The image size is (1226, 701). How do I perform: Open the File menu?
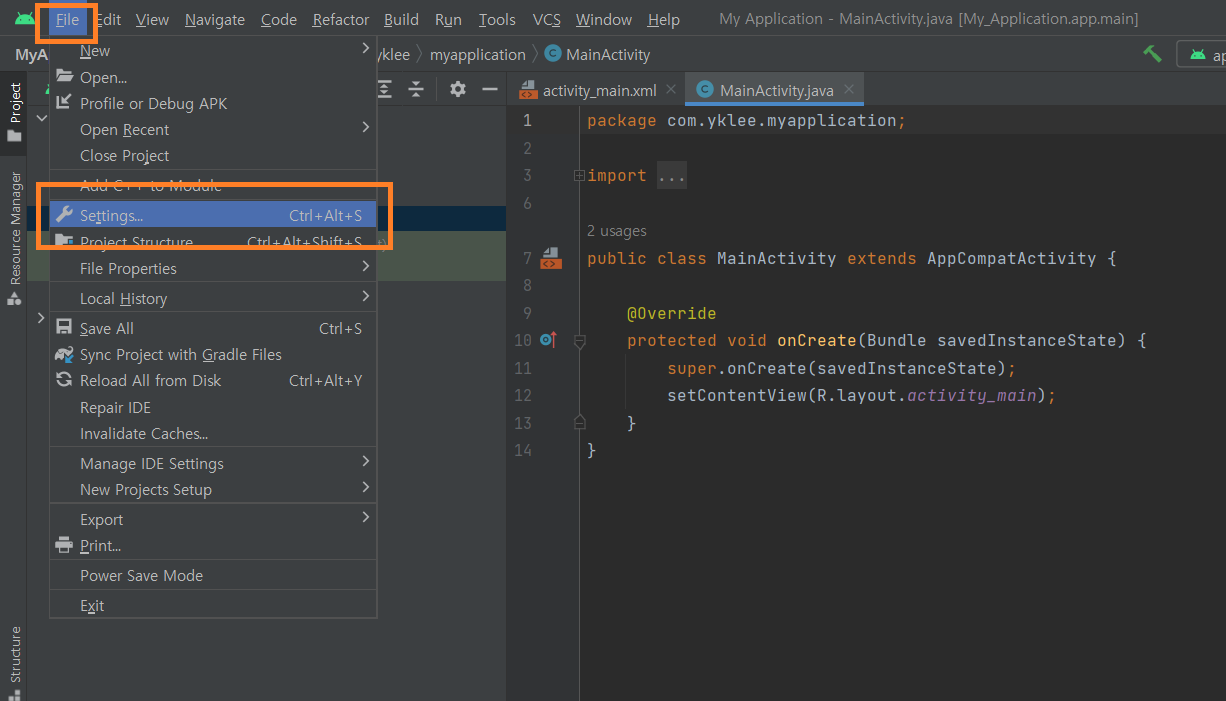(x=67, y=20)
